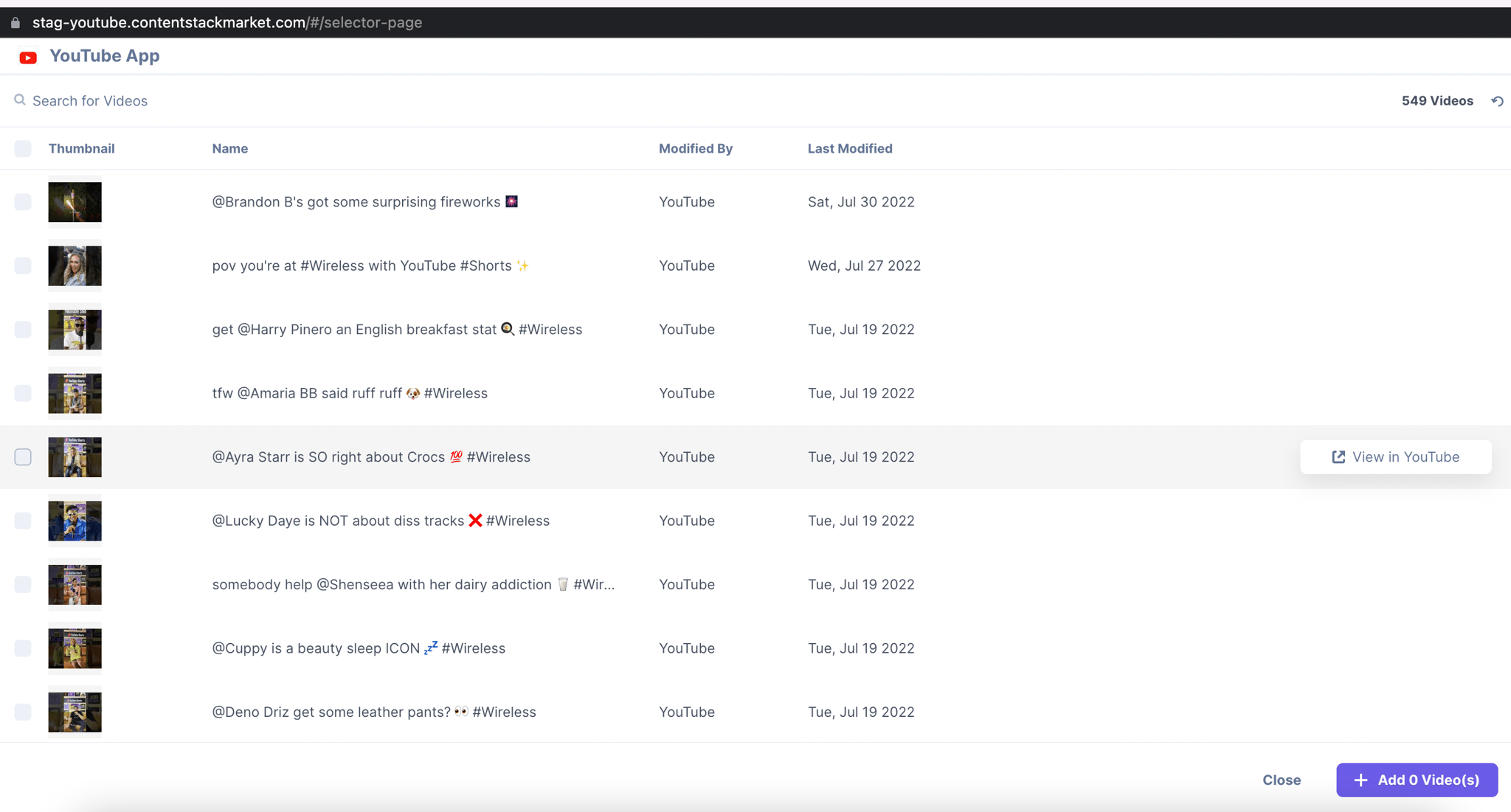1511x812 pixels.
Task: Select the Ayra Starr Crocs video checkbox
Action: 23,457
